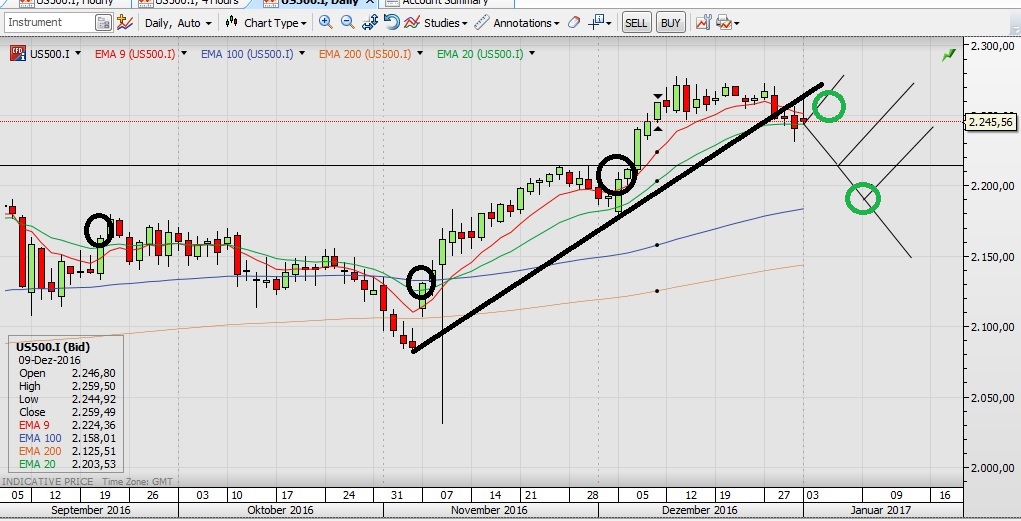
Task: Click the candlestick Chart Type icon
Action: point(231,23)
